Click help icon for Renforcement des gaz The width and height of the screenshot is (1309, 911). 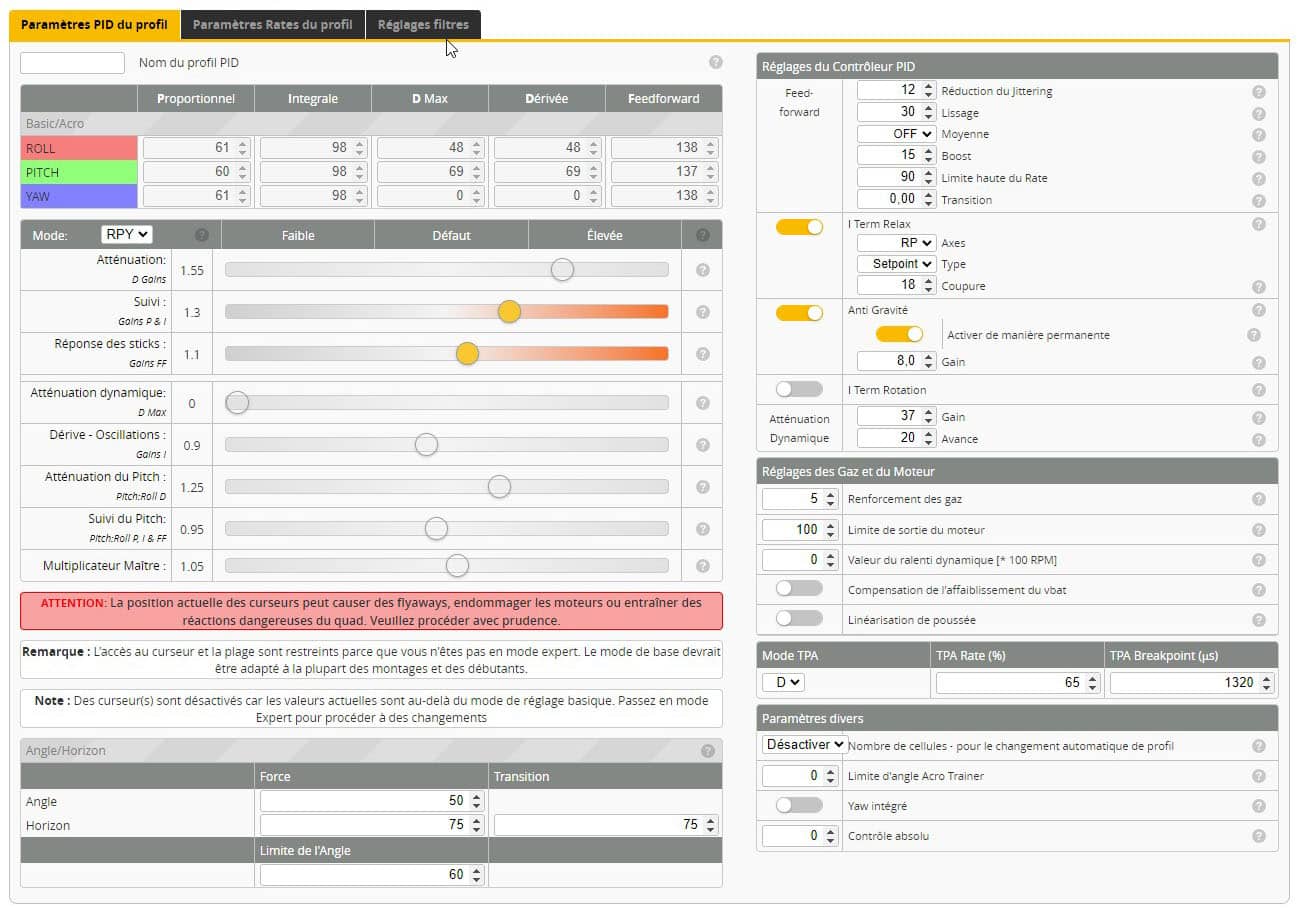(x=1258, y=499)
